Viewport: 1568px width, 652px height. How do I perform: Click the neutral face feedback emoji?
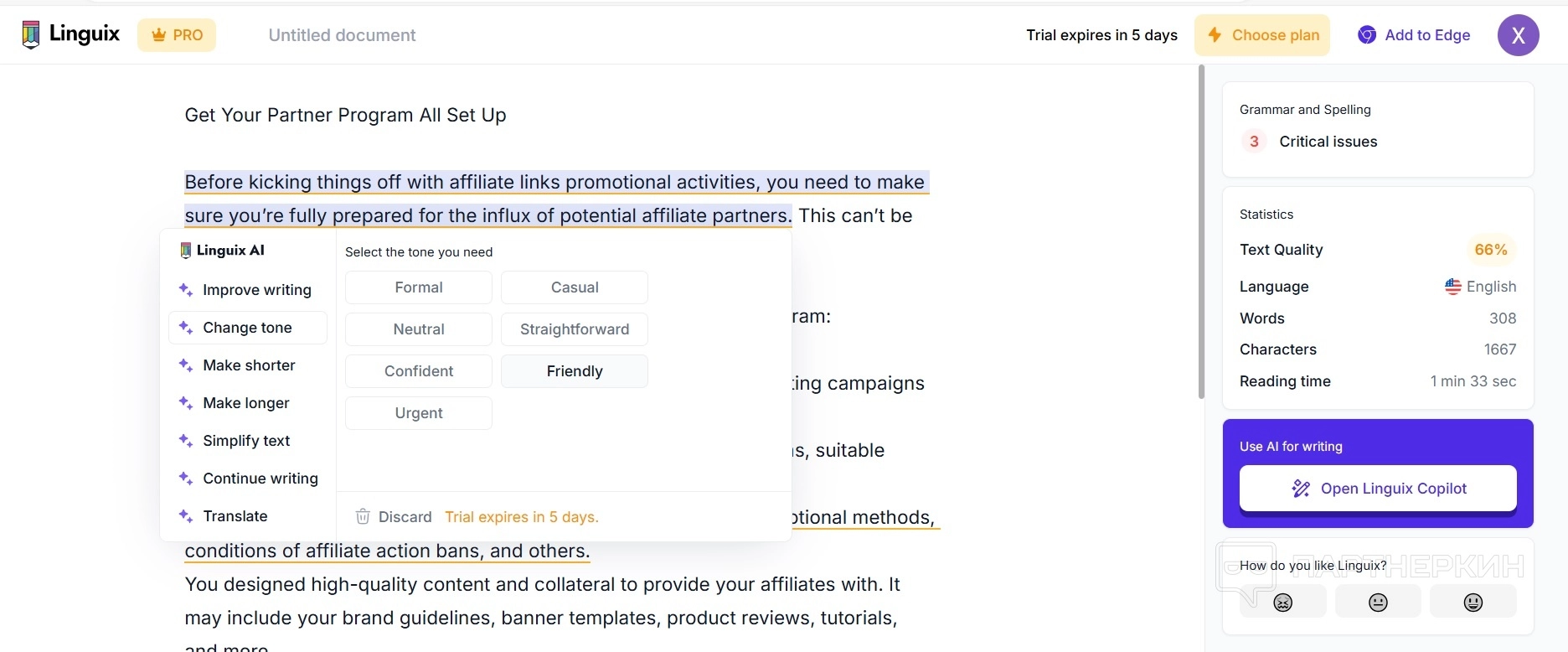(x=1378, y=602)
